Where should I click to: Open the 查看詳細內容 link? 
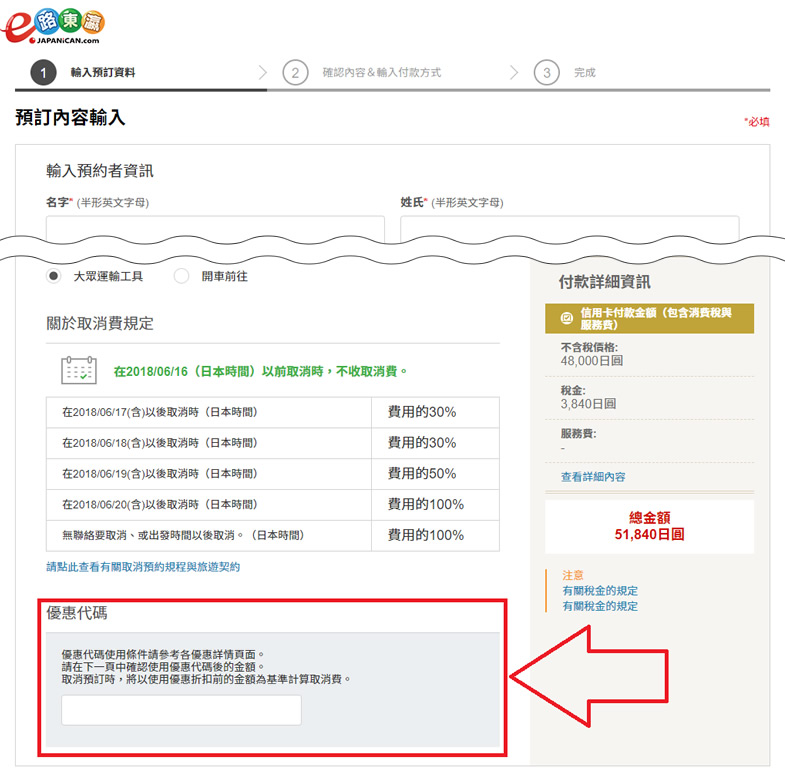593,477
